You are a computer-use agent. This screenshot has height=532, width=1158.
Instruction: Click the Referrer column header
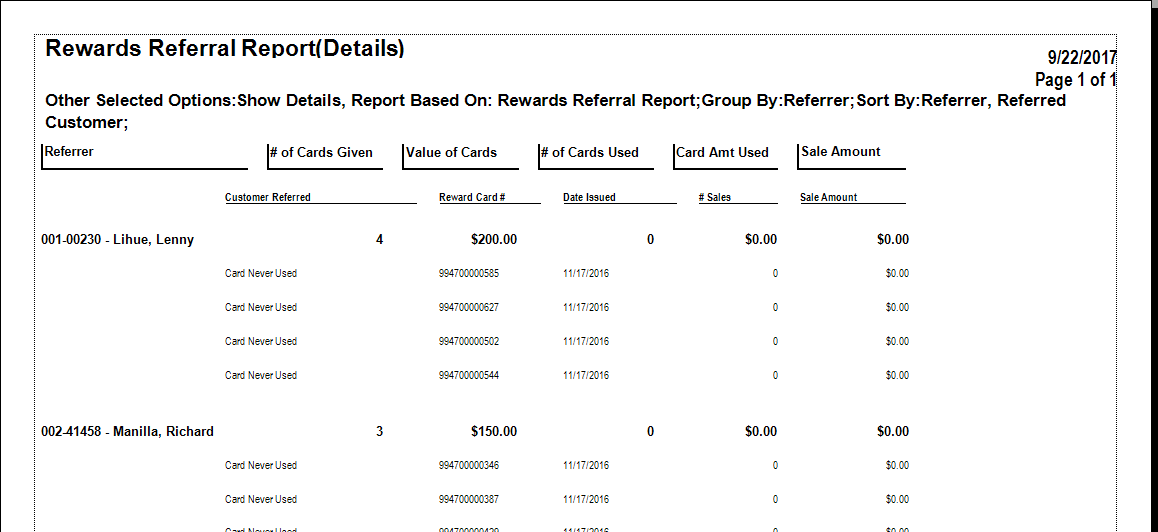tap(68, 152)
